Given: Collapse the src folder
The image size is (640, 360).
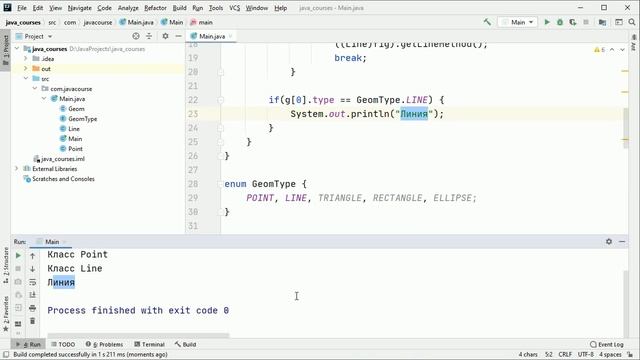Looking at the screenshot, I should click(x=25, y=78).
